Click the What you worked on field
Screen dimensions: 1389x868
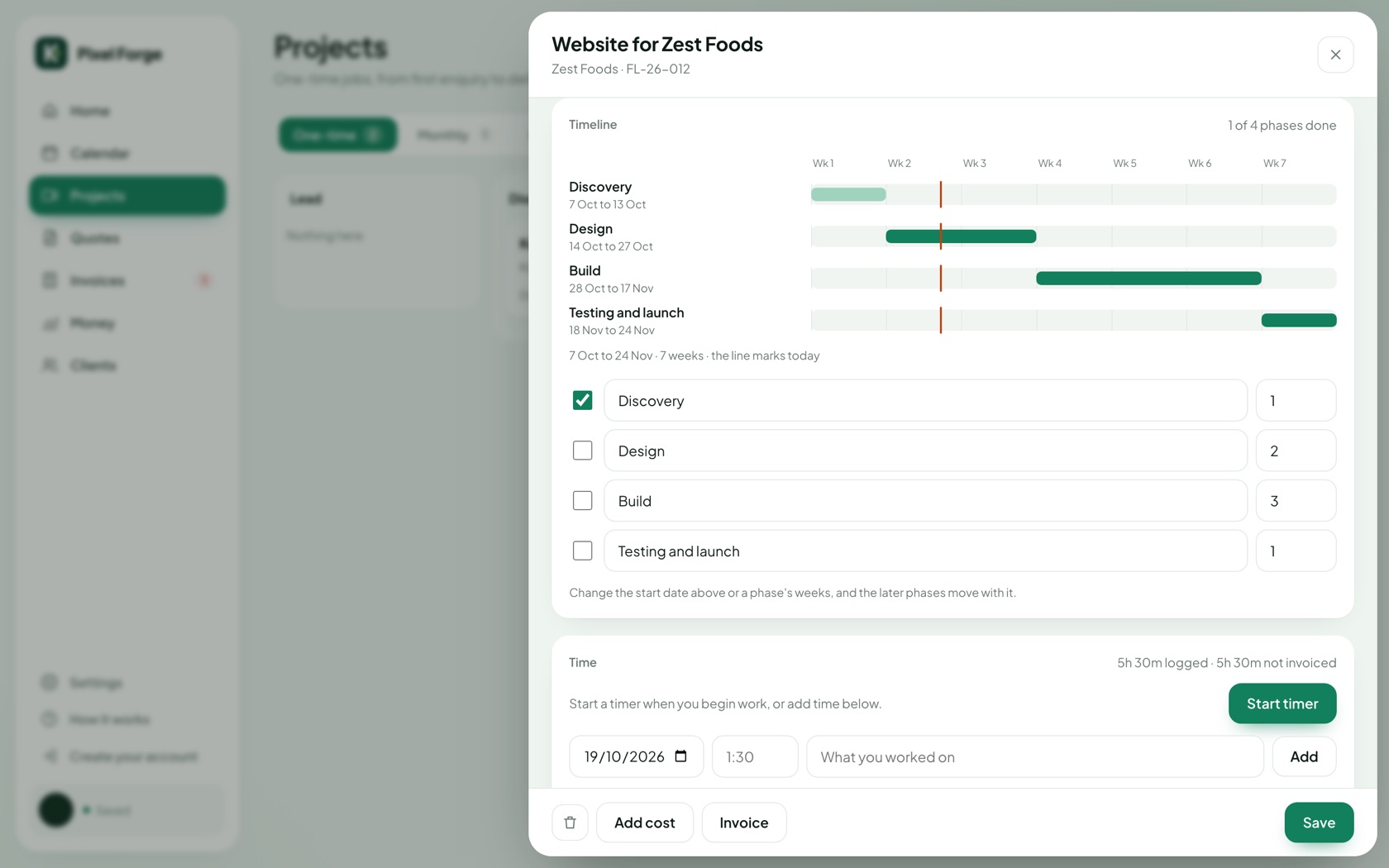click(1035, 756)
